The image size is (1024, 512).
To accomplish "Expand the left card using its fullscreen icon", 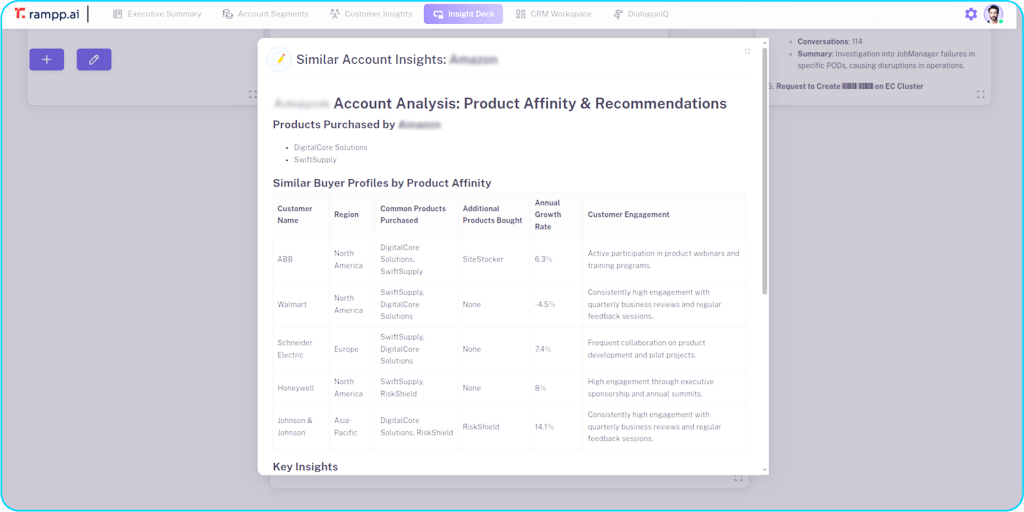I will (x=252, y=95).
